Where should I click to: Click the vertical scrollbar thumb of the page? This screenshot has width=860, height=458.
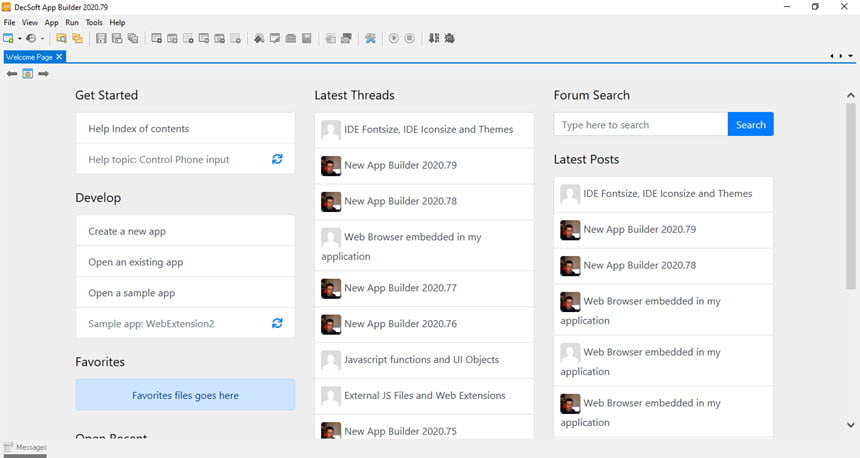pos(850,196)
